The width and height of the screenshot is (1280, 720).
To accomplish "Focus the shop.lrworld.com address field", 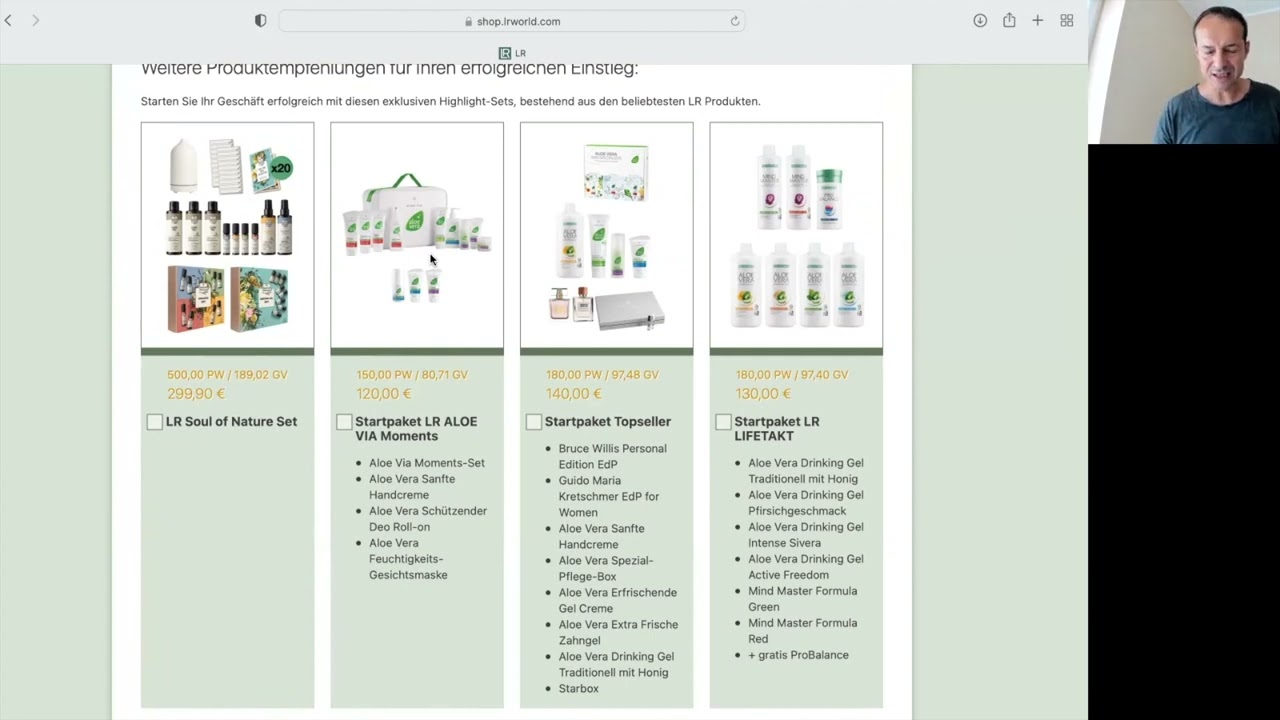I will point(512,21).
